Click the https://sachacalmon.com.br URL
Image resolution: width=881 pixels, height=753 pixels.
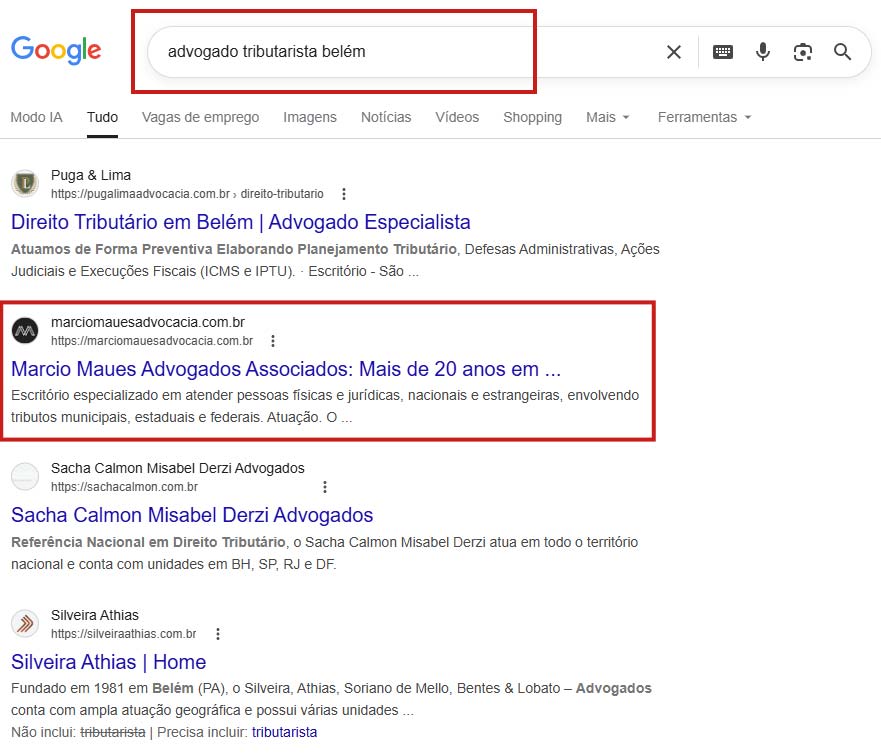click(x=124, y=487)
